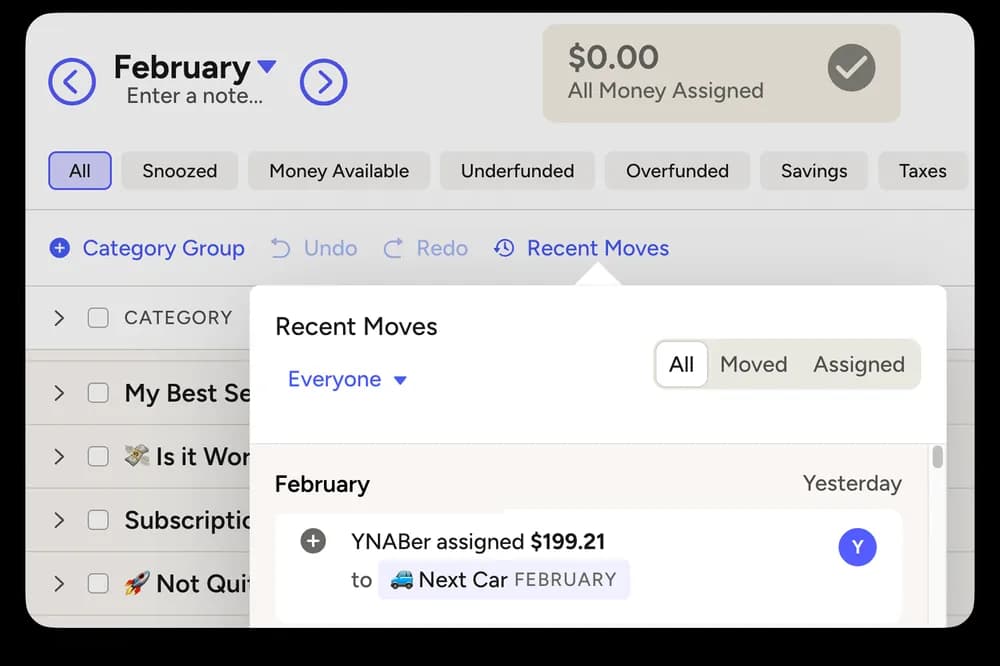Select the Underfunded filter
The height and width of the screenshot is (666, 1000).
[x=517, y=170]
